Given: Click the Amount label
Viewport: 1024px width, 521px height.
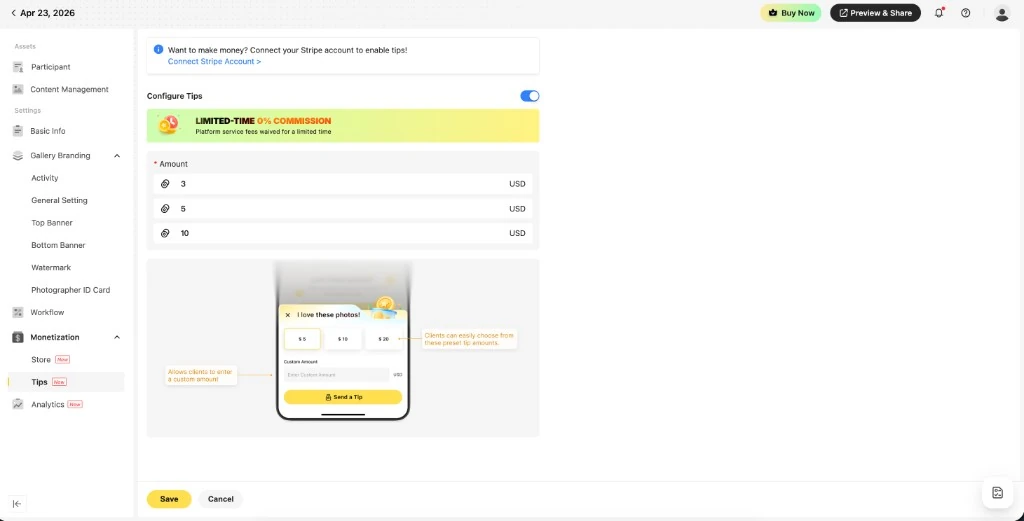Looking at the screenshot, I should 173,164.
